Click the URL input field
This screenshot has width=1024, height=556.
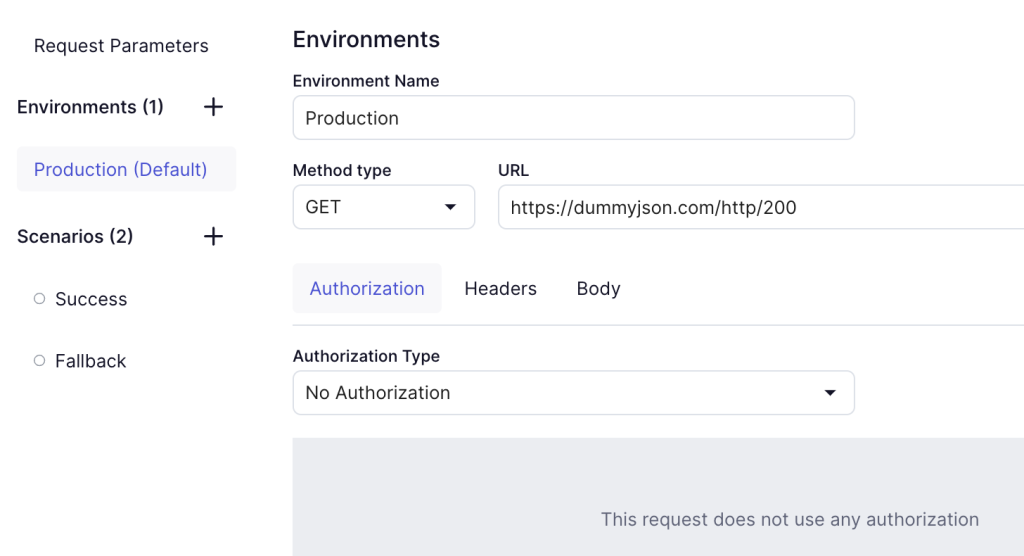click(761, 207)
